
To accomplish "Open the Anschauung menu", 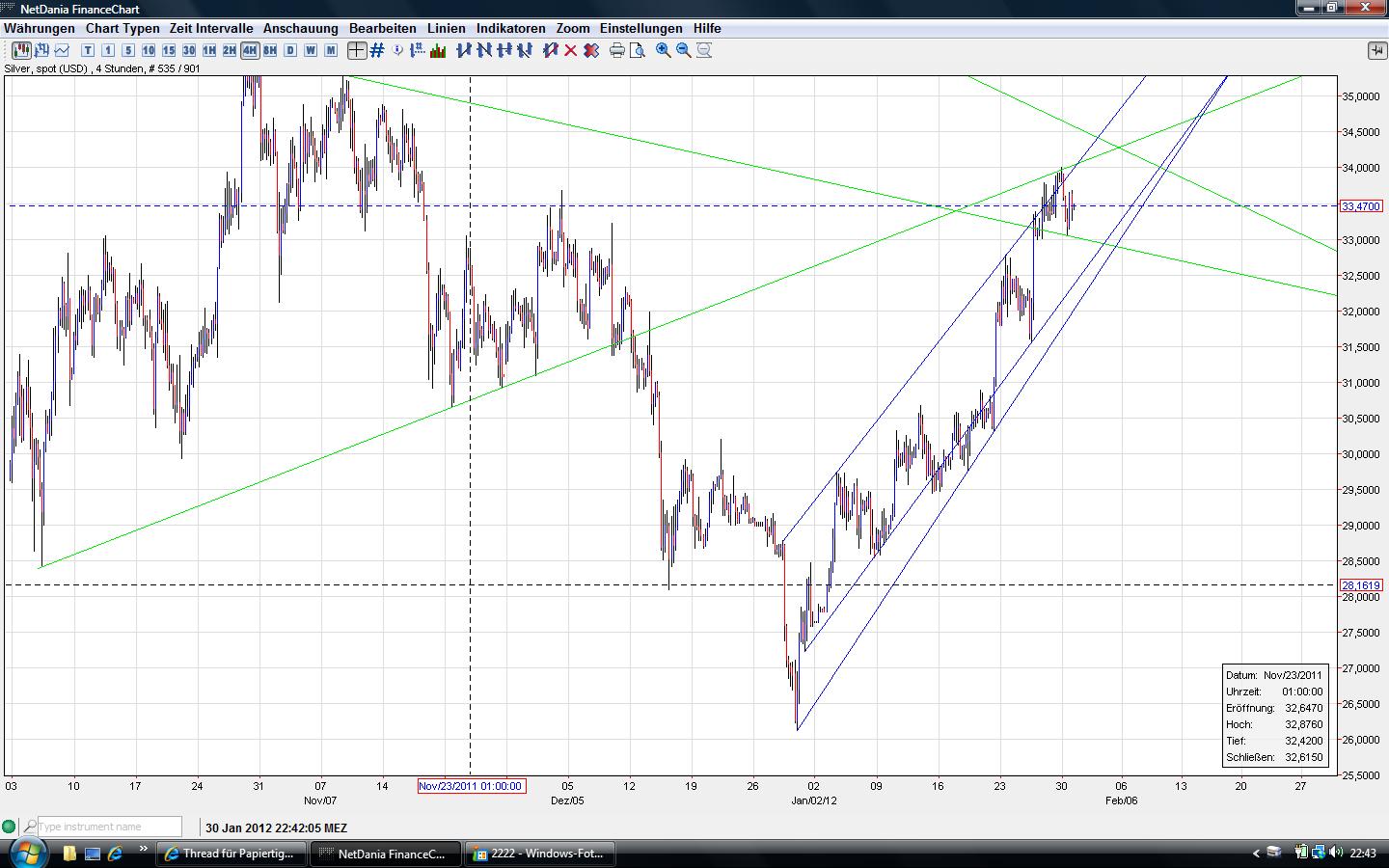I will (x=301, y=28).
